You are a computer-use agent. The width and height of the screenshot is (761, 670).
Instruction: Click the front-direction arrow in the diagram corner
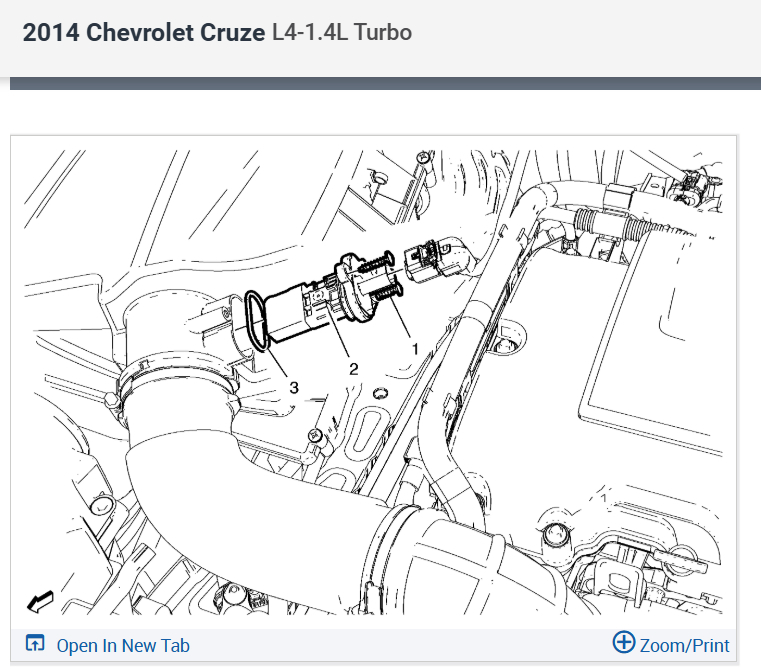tap(40, 602)
